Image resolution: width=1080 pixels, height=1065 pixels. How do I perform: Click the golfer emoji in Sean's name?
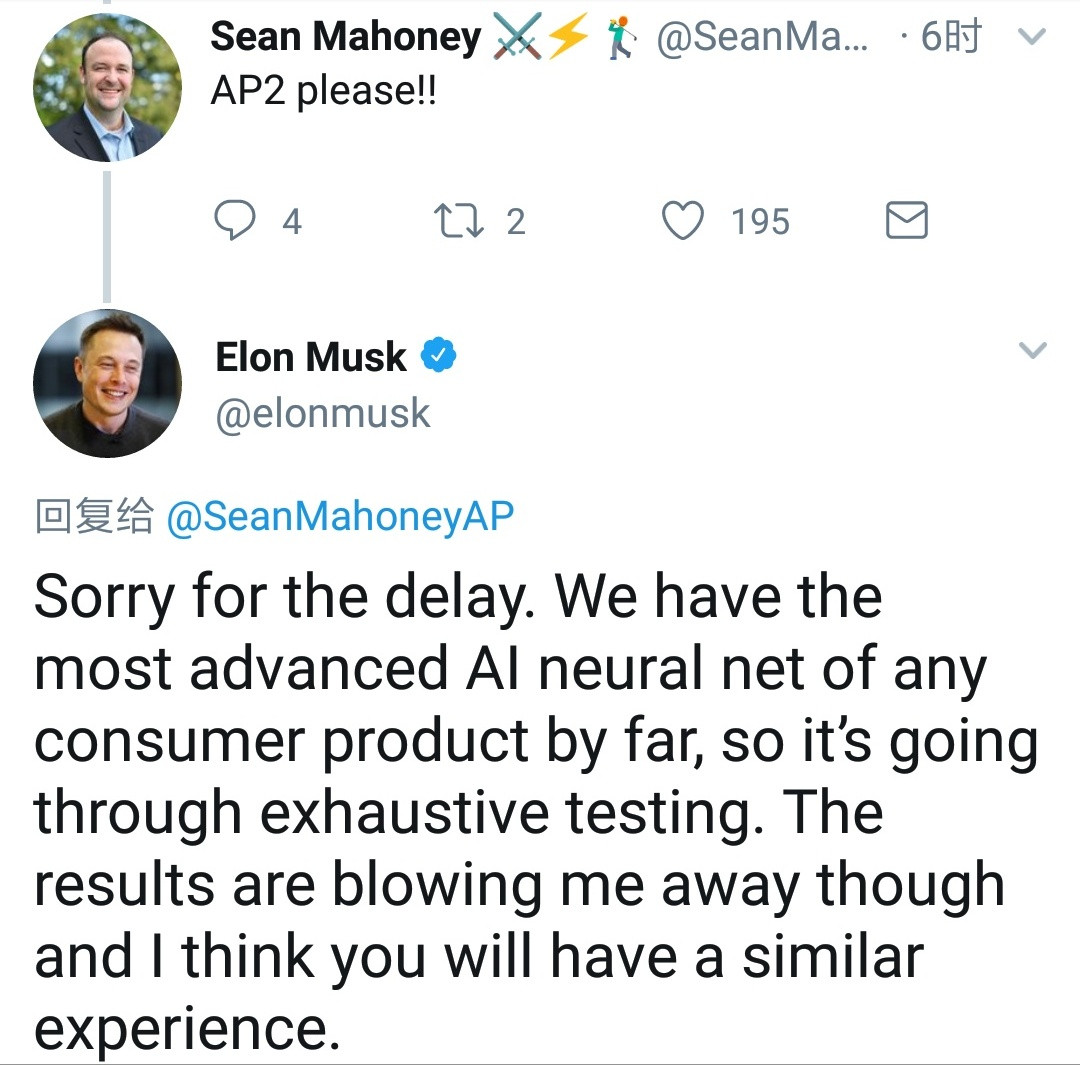[622, 38]
